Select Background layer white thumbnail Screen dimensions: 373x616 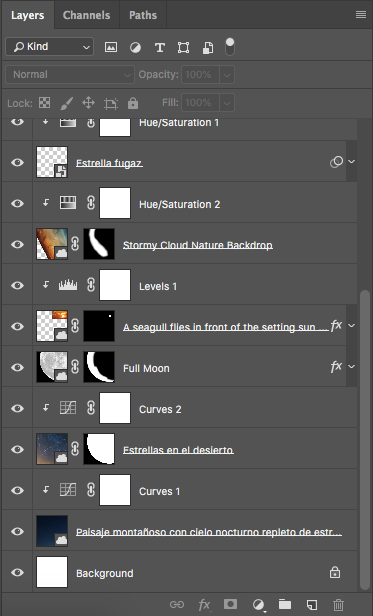click(52, 572)
